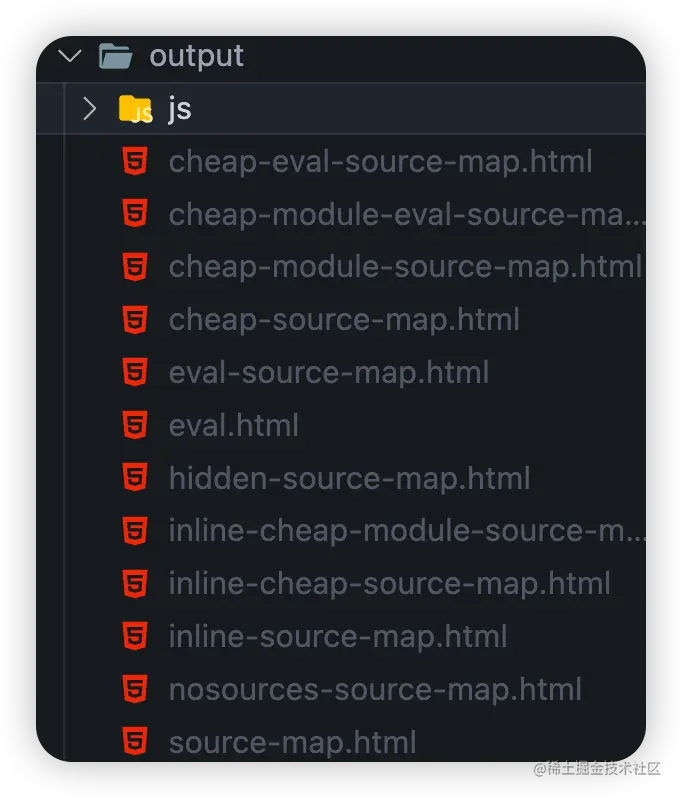Image resolution: width=682 pixels, height=798 pixels.
Task: Select the output folder label
Action: [x=196, y=56]
